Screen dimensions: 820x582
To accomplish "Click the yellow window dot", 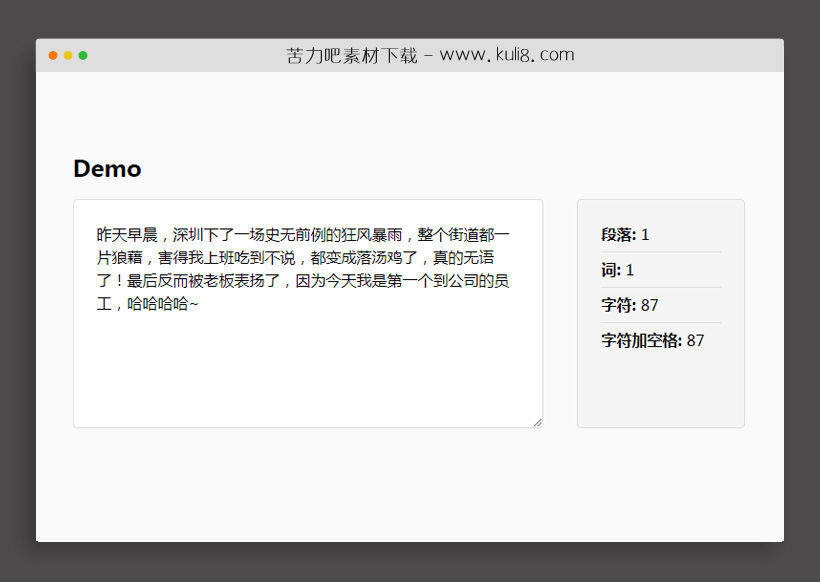I will [66, 56].
